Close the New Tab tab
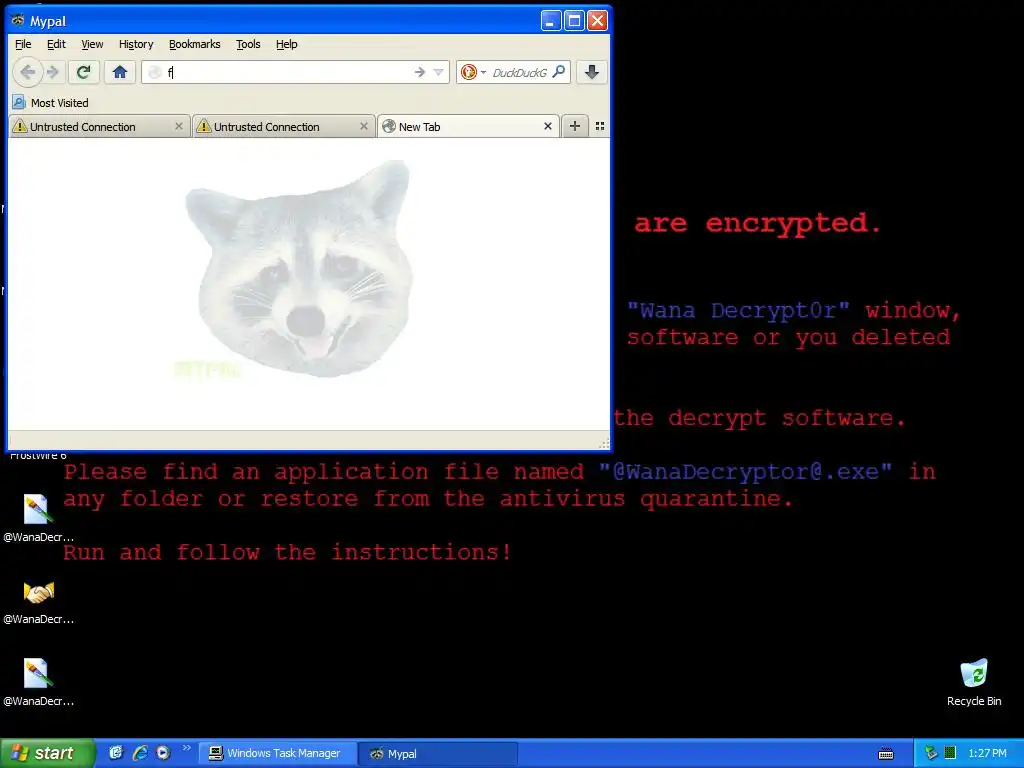This screenshot has height=768, width=1024. 548,126
